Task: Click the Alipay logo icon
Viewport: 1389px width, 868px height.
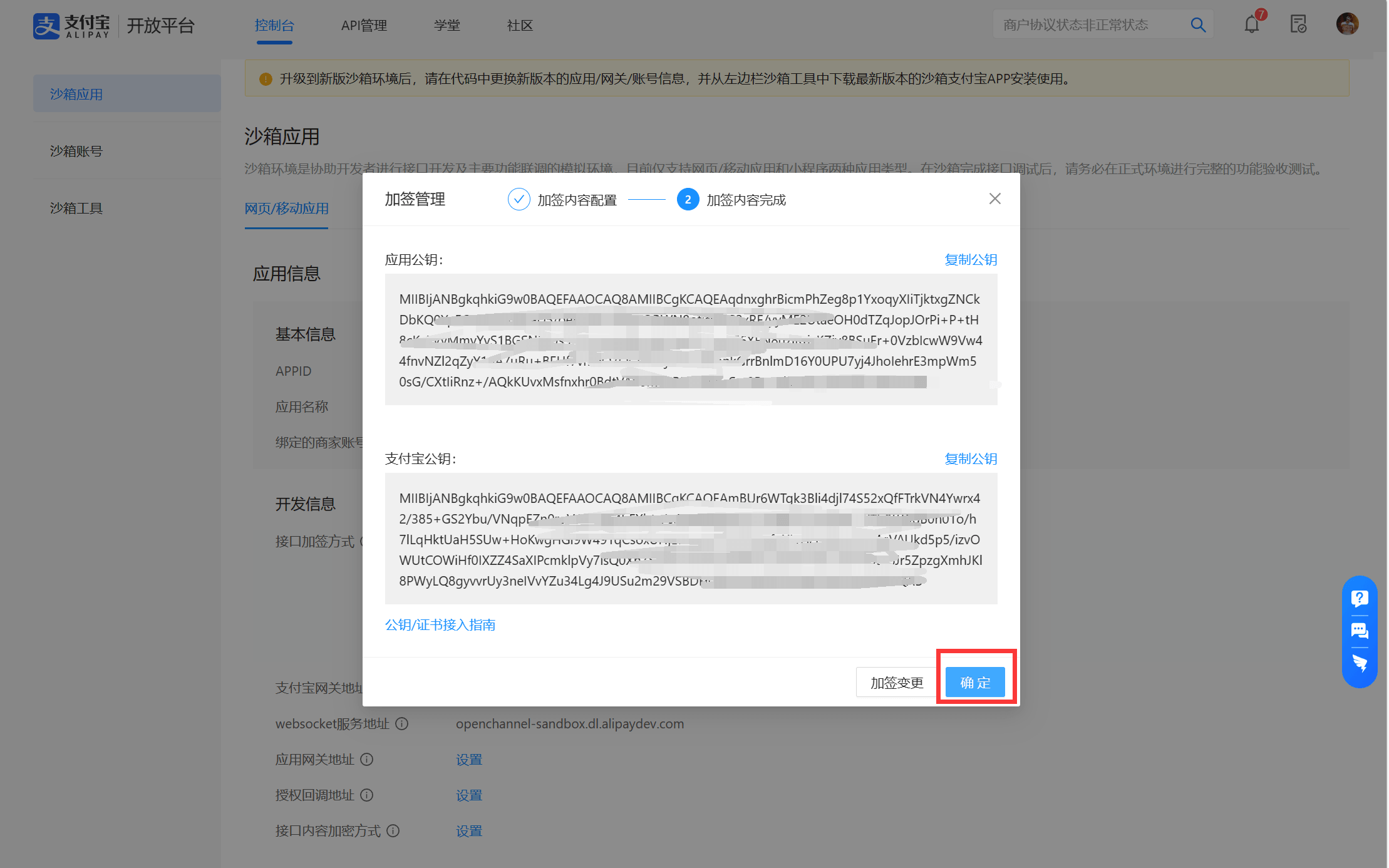Action: (46, 26)
